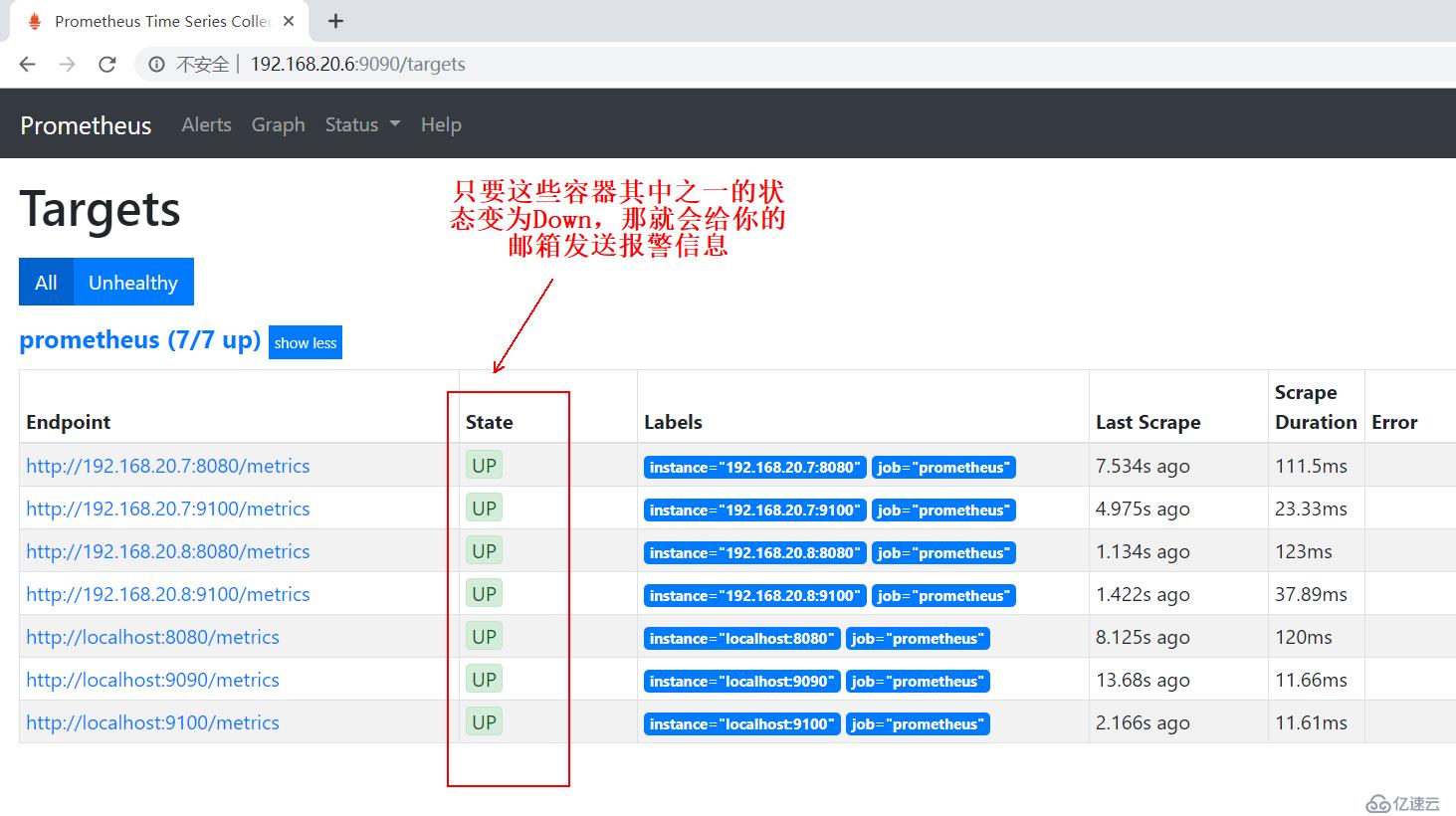
Task: Click the UP badge for 192.168.20.7:9100
Action: tap(484, 508)
